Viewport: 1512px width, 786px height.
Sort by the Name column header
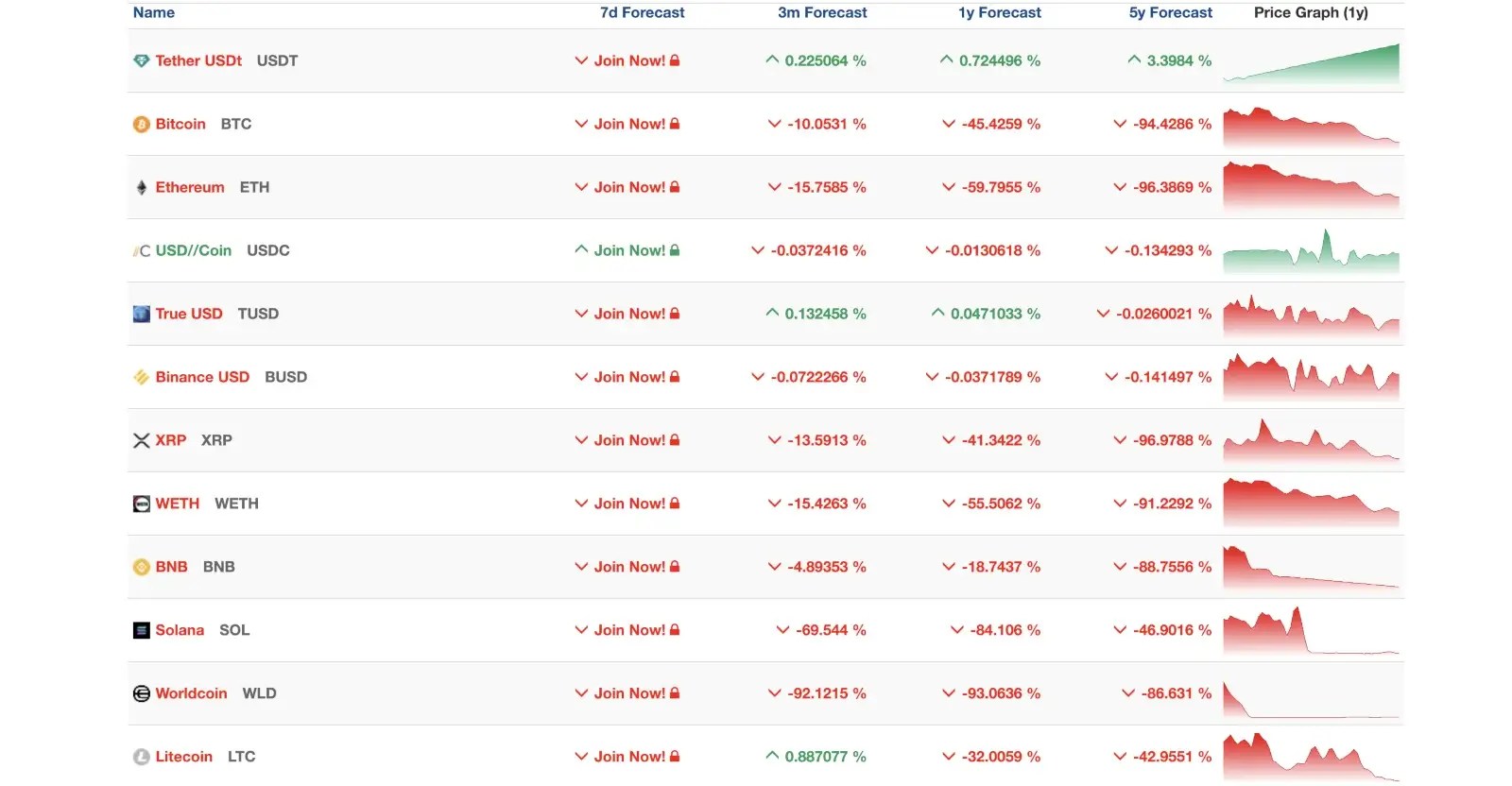point(154,12)
